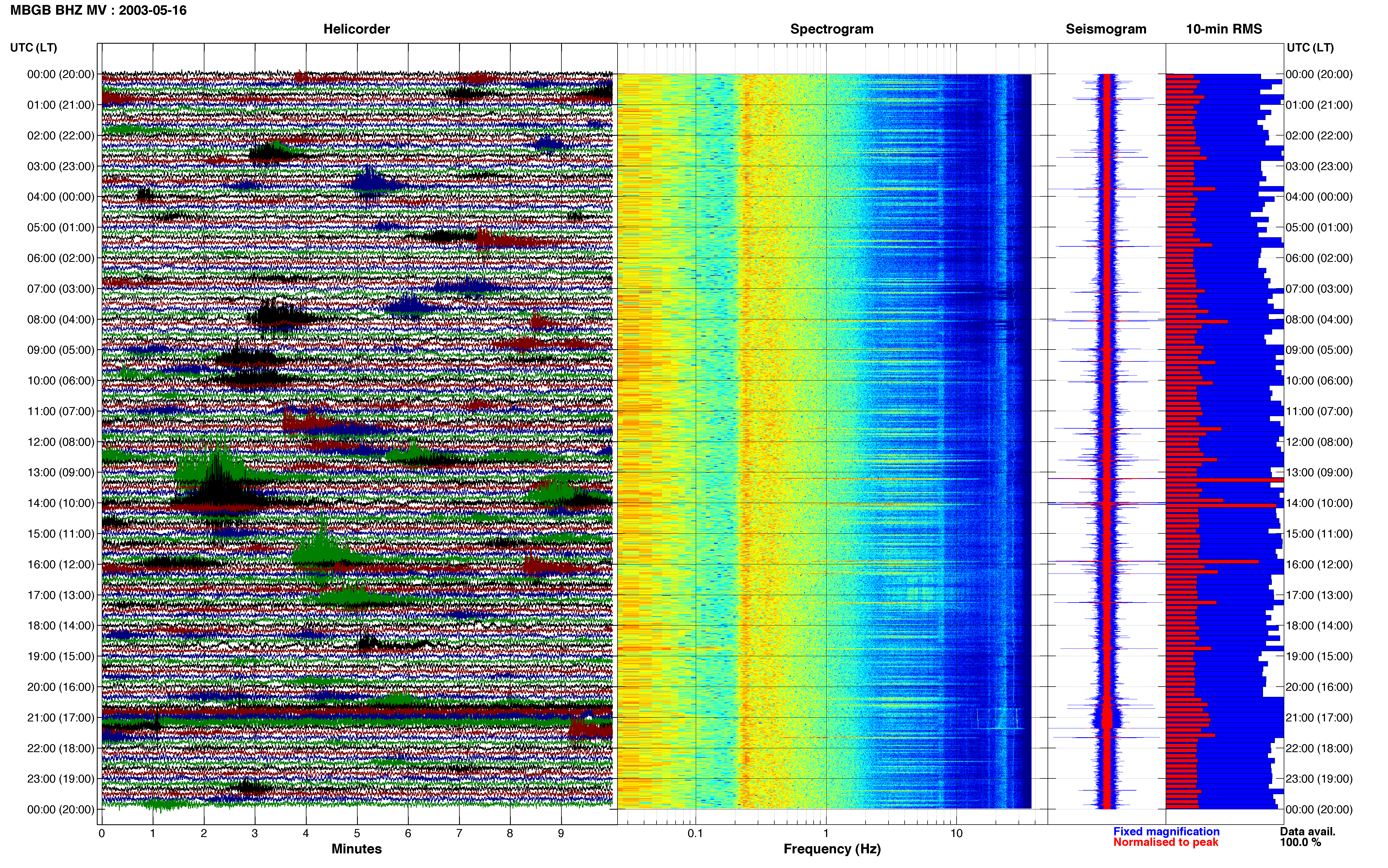Click the right 'UTC (LT)' axis label

click(1310, 48)
